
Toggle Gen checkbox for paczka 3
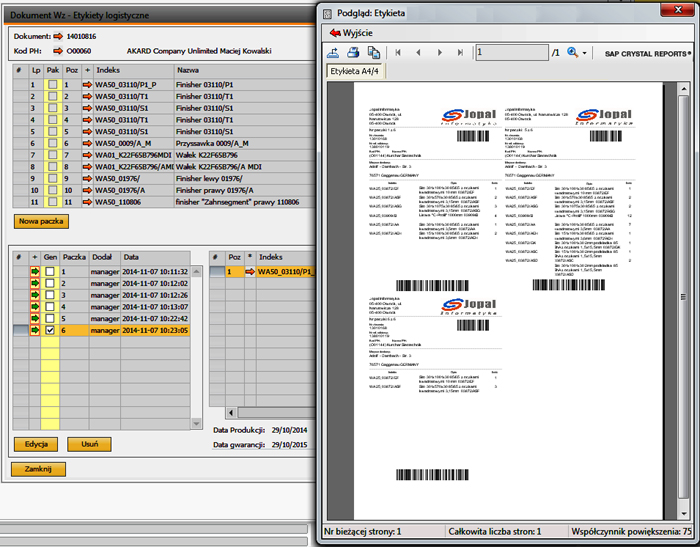(x=50, y=295)
